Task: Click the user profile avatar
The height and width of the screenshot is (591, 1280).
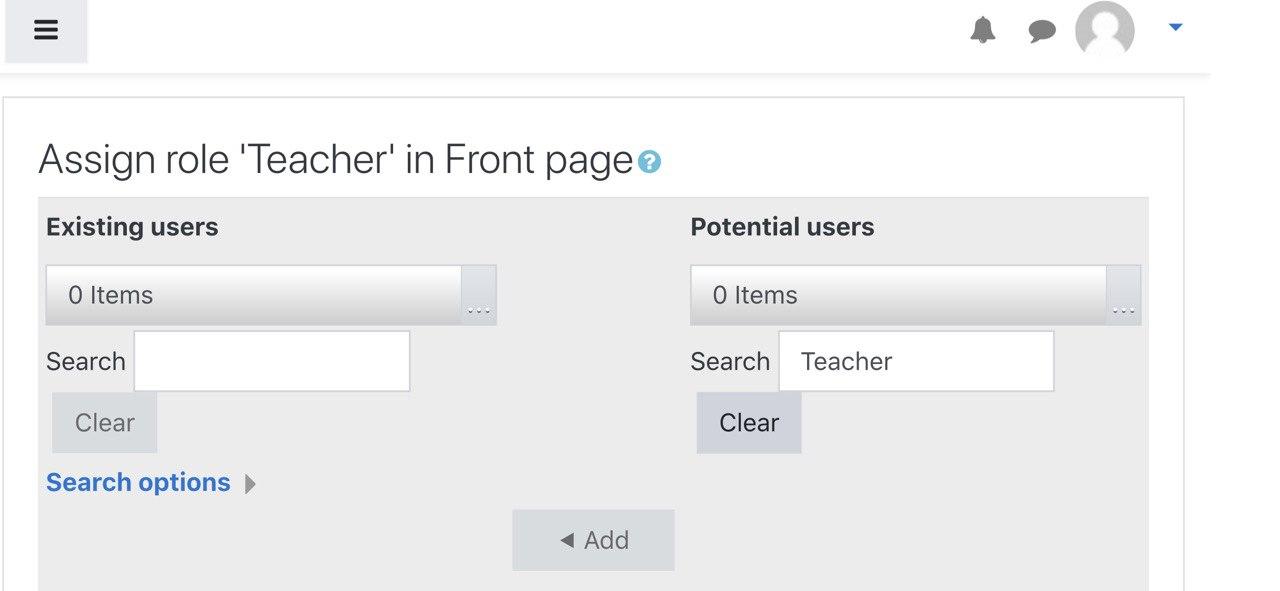Action: 1104,31
